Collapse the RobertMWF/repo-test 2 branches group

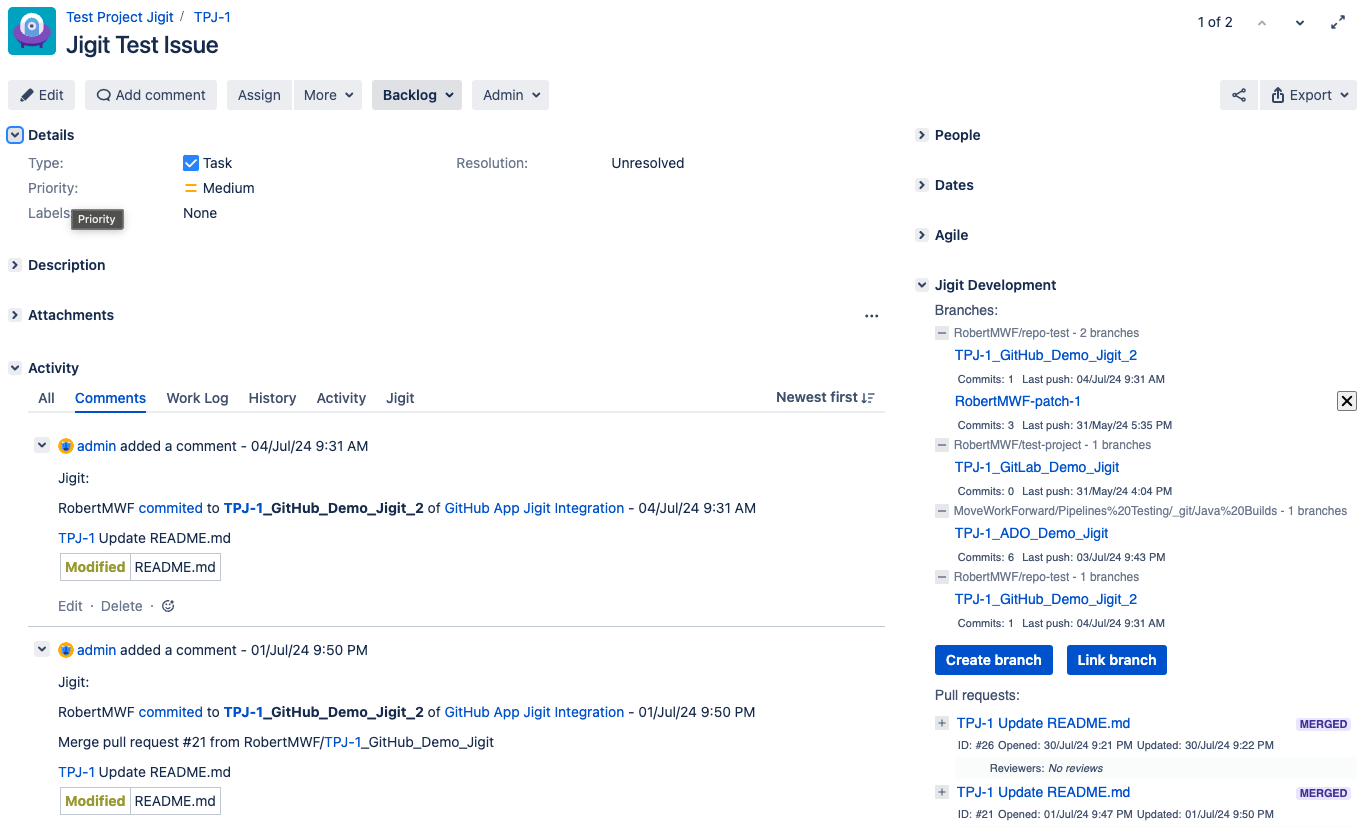click(942, 333)
